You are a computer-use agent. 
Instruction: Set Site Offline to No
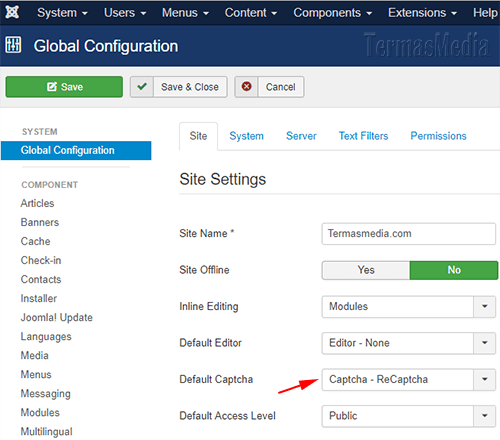click(454, 270)
